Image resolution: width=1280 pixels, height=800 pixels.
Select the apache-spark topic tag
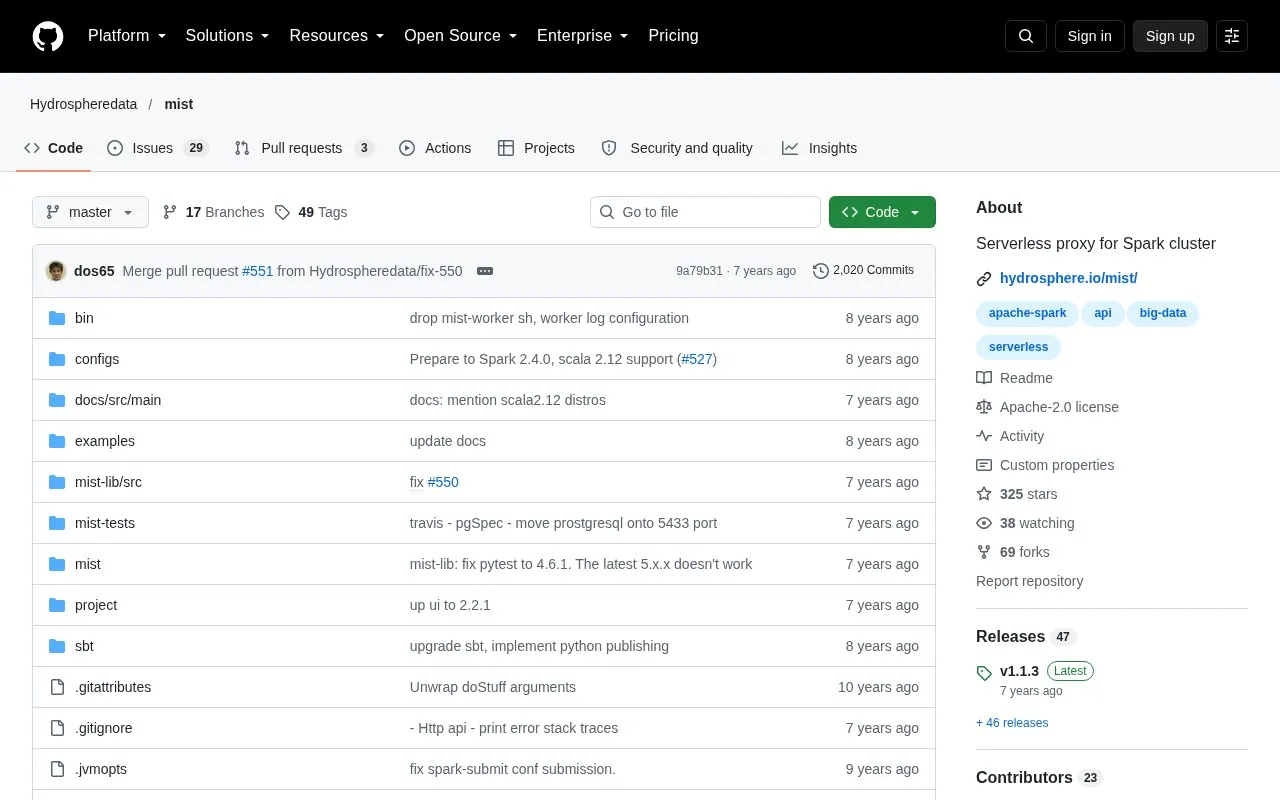tap(1027, 313)
